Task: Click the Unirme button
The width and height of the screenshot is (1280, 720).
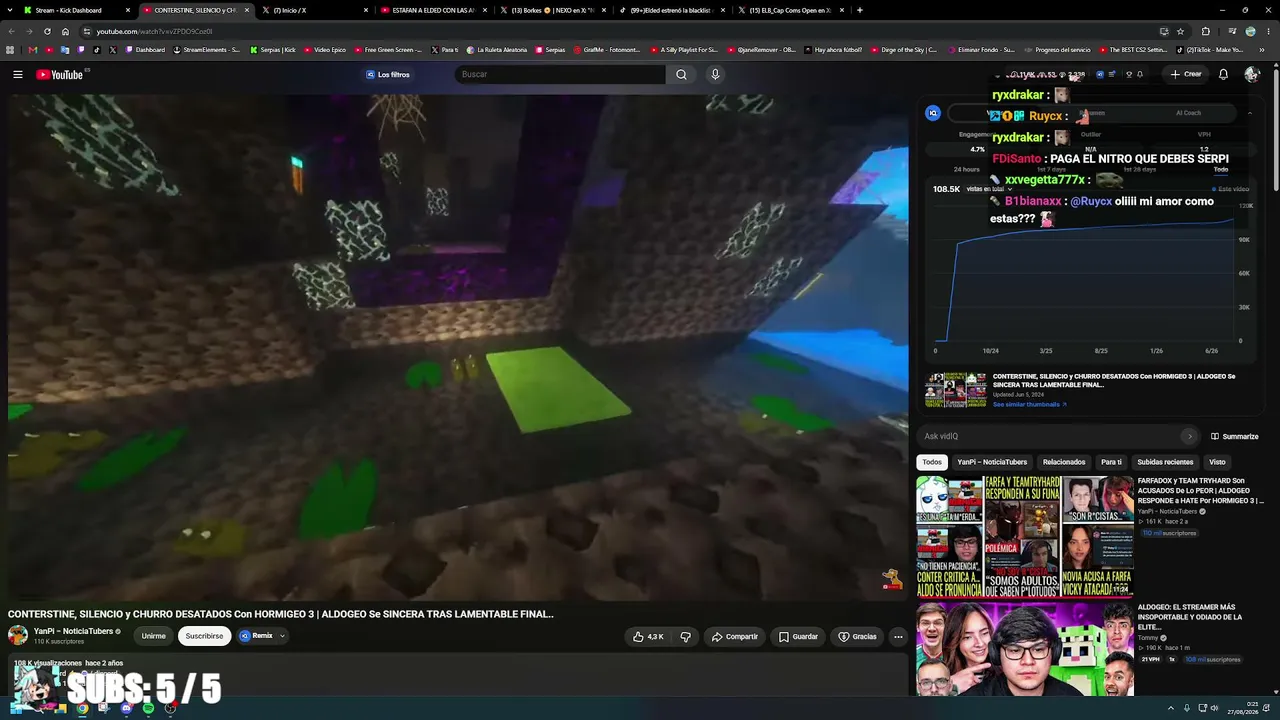Action: tap(153, 636)
